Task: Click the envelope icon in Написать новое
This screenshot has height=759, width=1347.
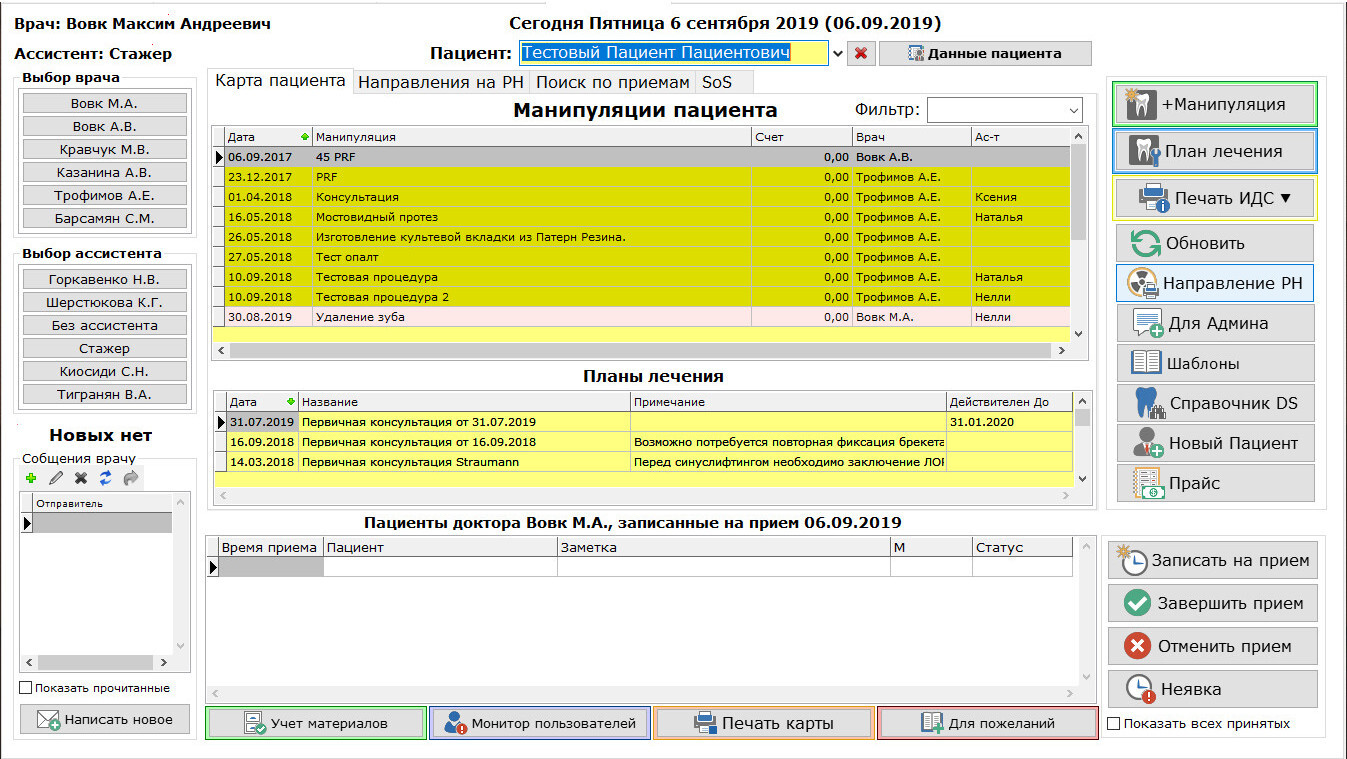Action: [x=49, y=719]
